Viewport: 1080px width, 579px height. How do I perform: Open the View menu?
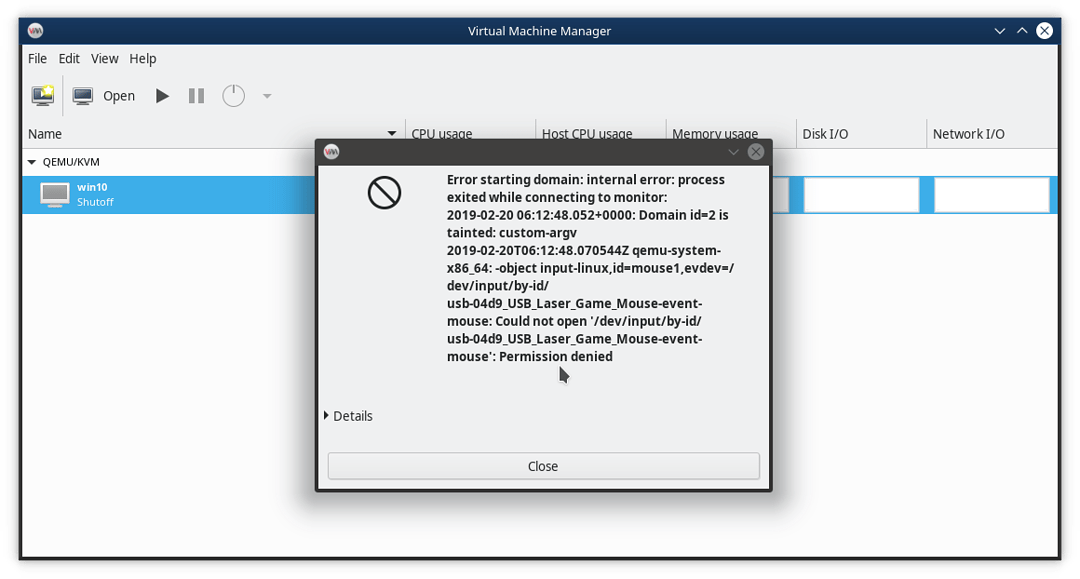(x=105, y=59)
